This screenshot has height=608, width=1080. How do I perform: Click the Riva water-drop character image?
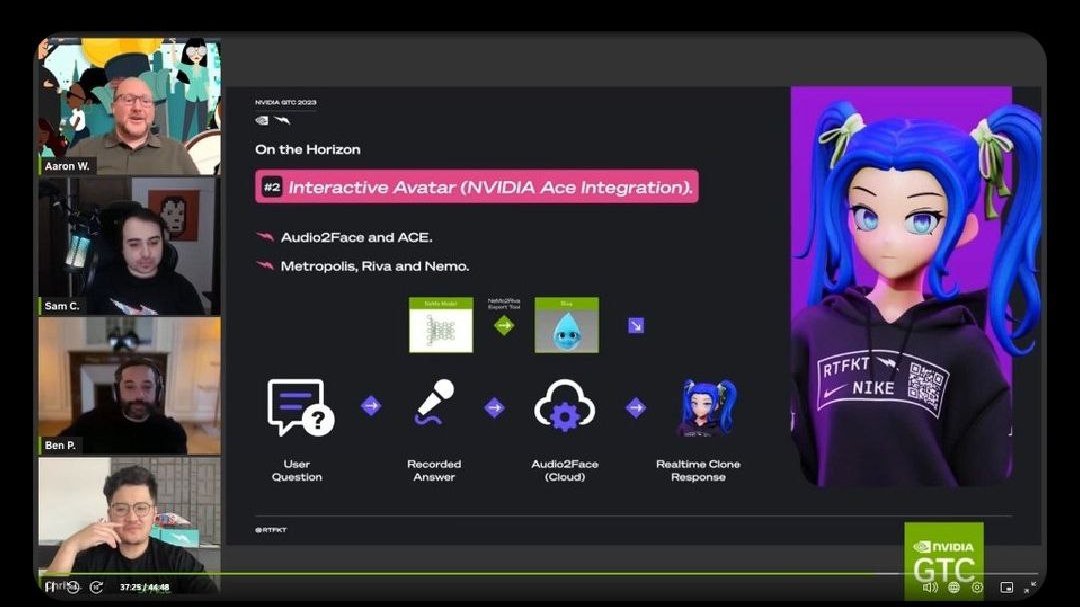click(x=567, y=325)
